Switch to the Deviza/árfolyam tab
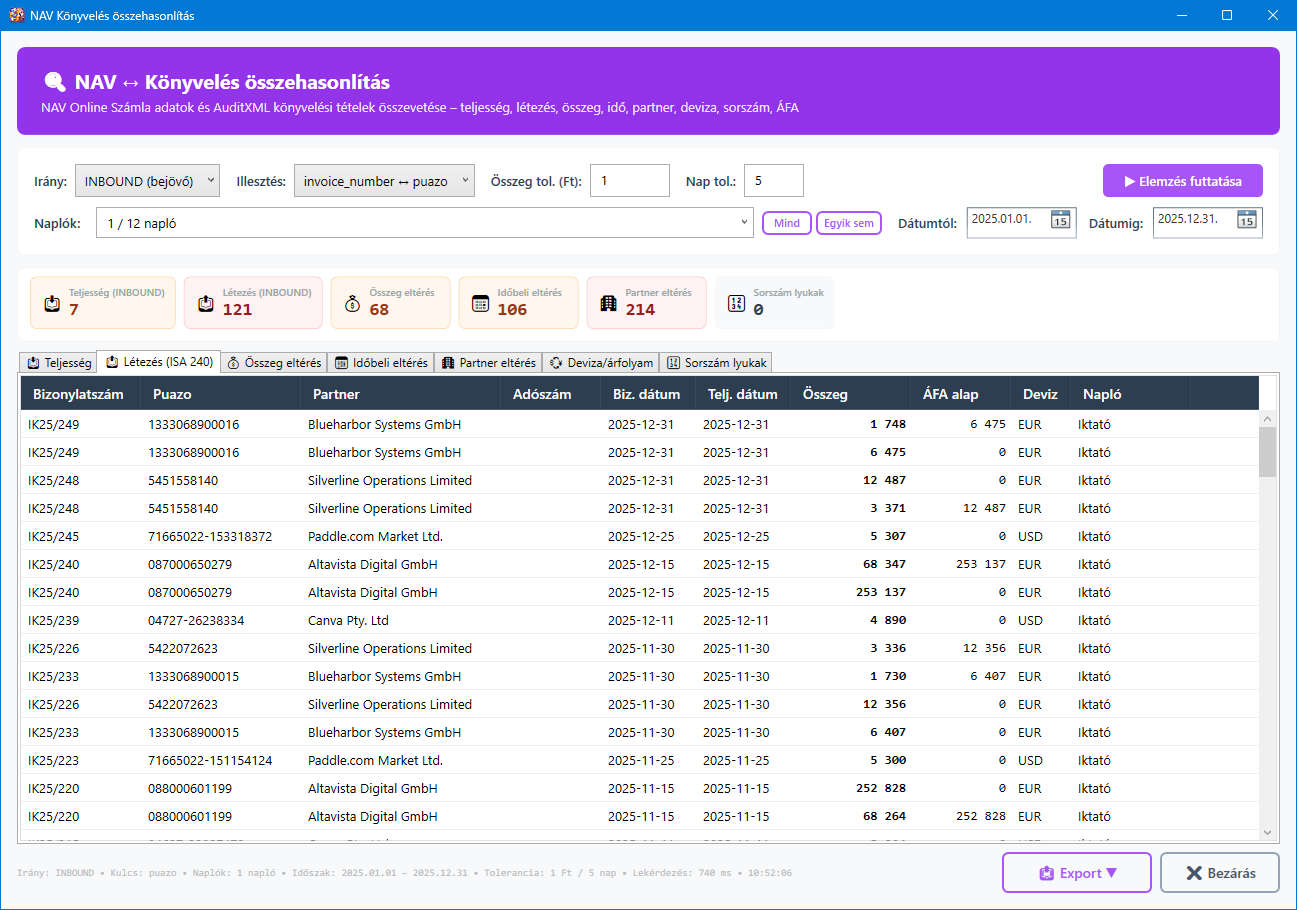1297x910 pixels. [601, 363]
